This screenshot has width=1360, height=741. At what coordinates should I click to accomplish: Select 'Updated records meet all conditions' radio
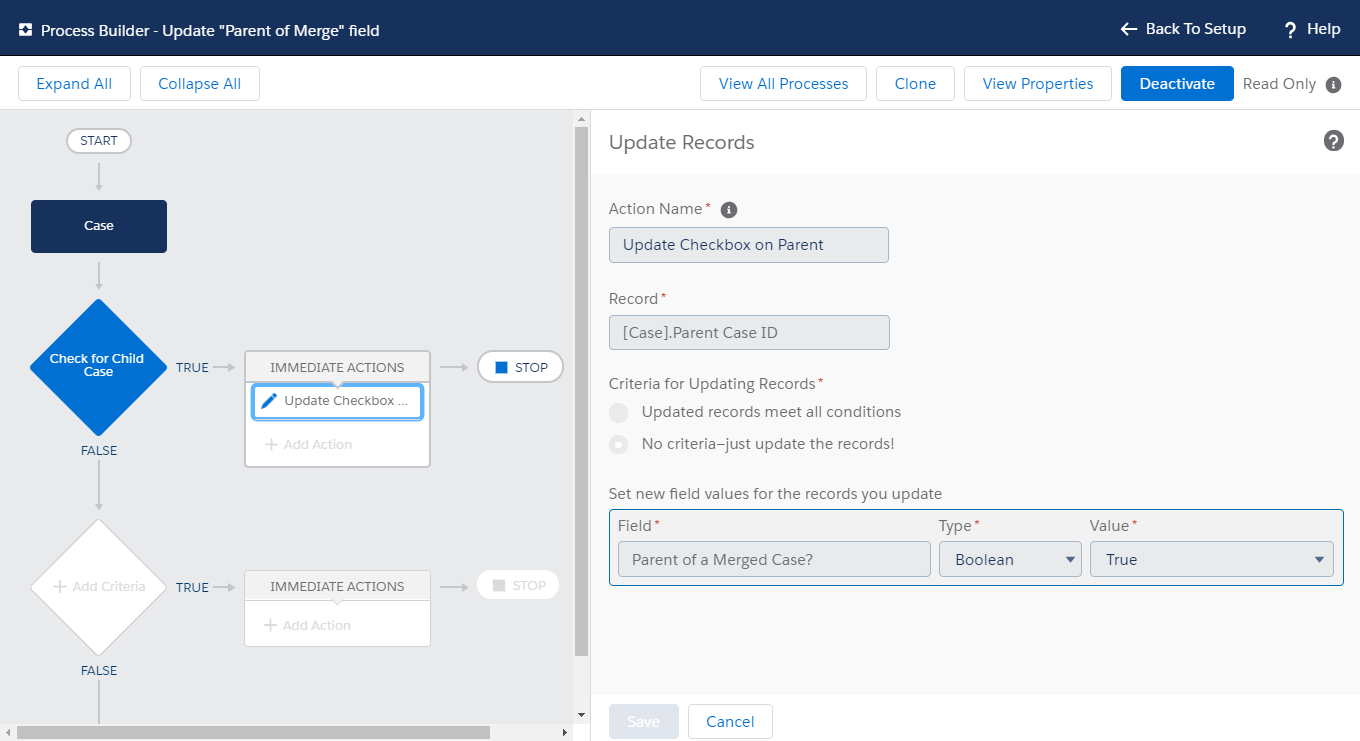click(619, 413)
